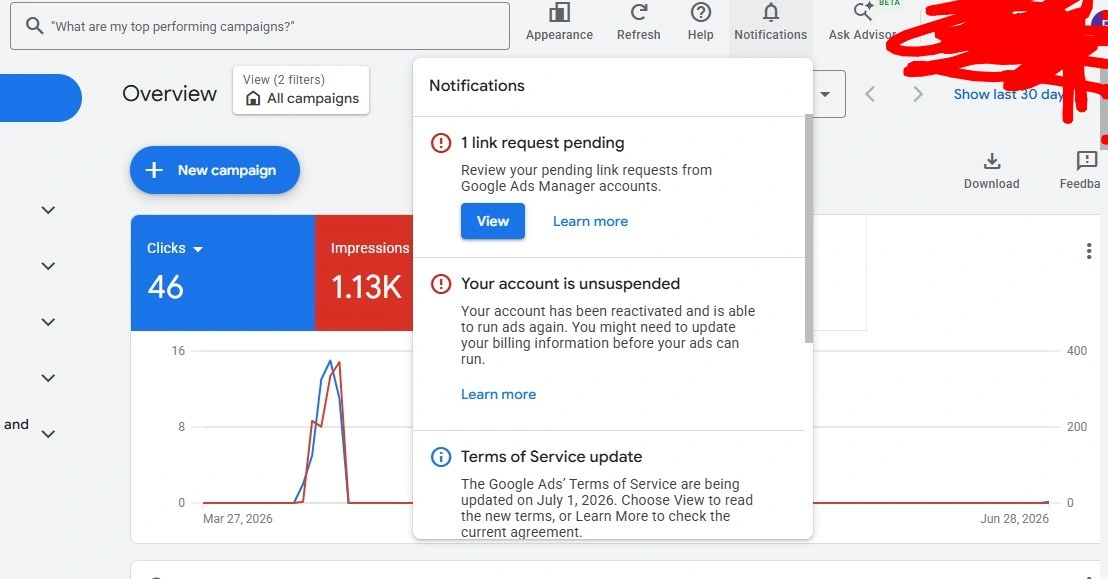
Task: Expand the second sidebar chevron
Action: (48, 266)
